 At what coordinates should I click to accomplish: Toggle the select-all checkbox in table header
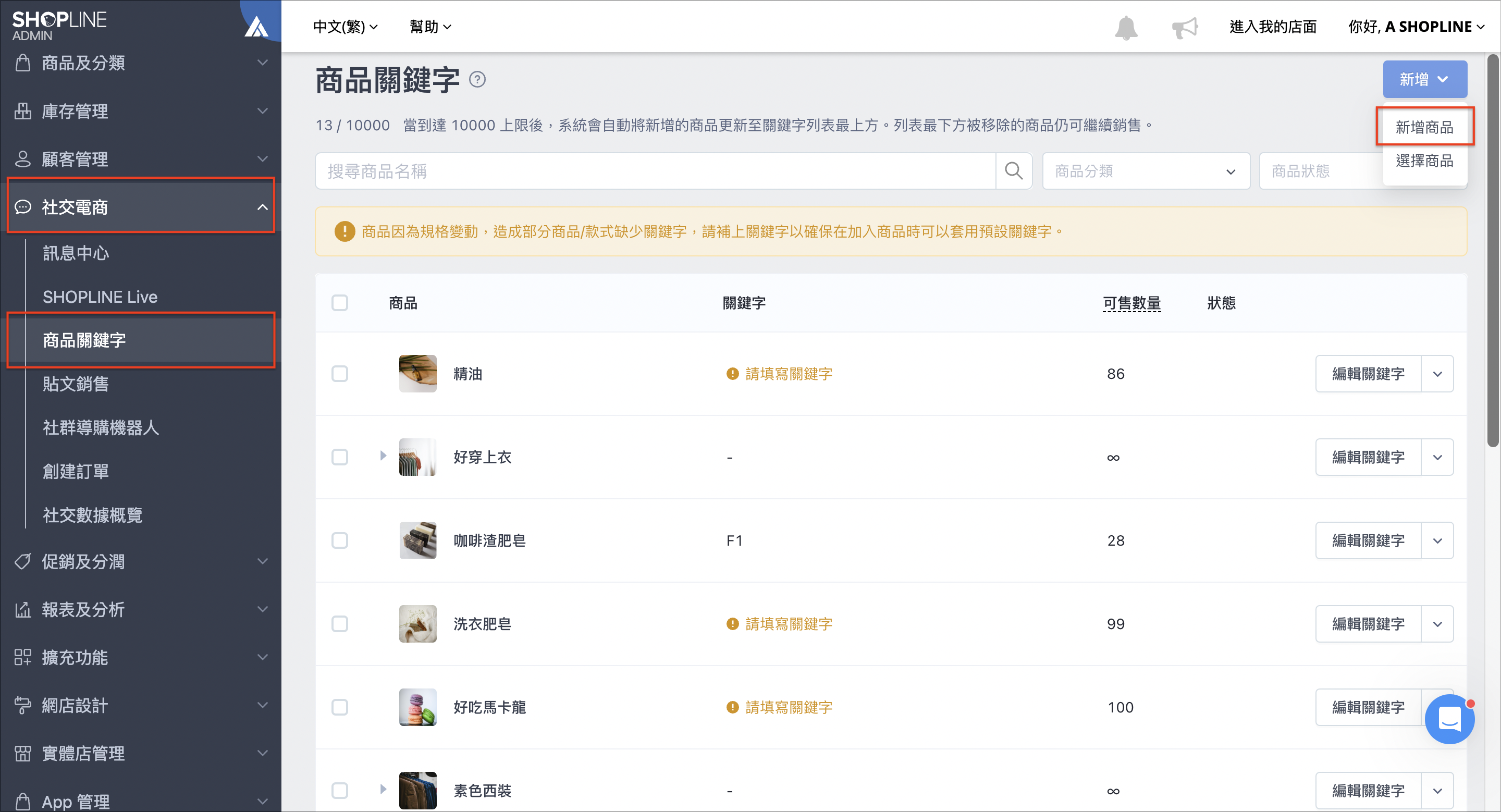click(x=340, y=303)
